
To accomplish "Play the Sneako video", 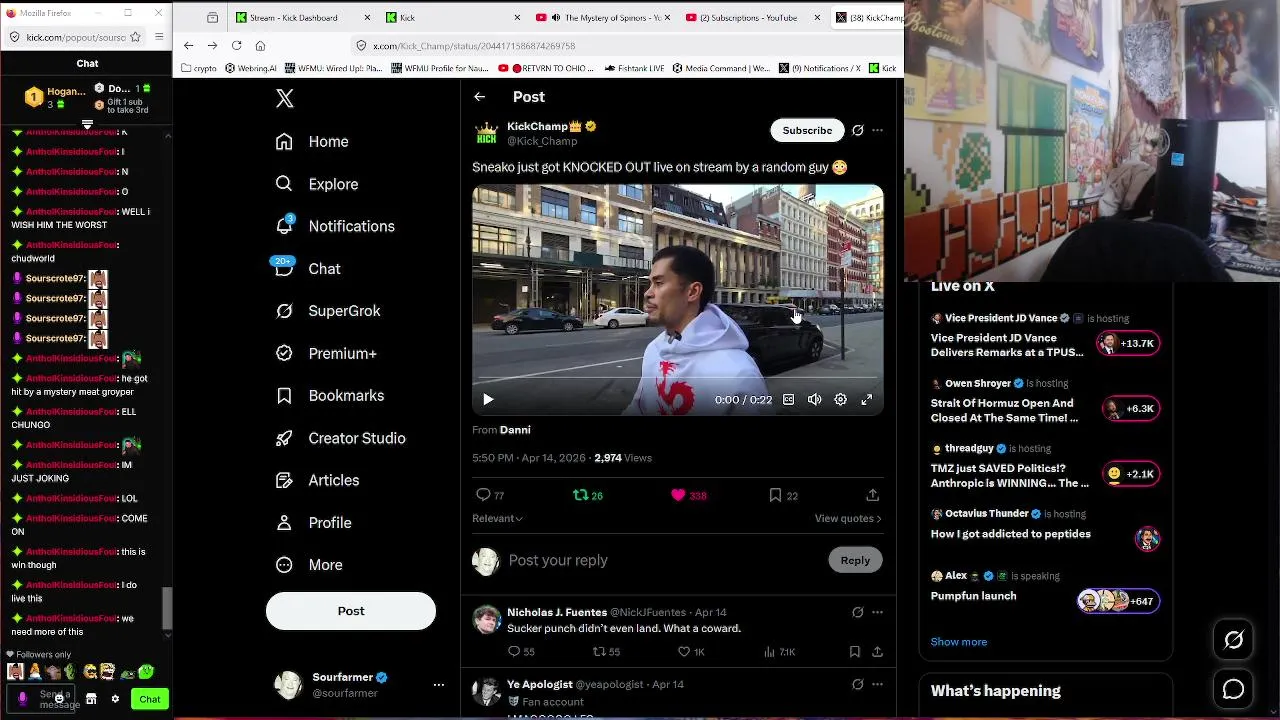I will coord(488,399).
